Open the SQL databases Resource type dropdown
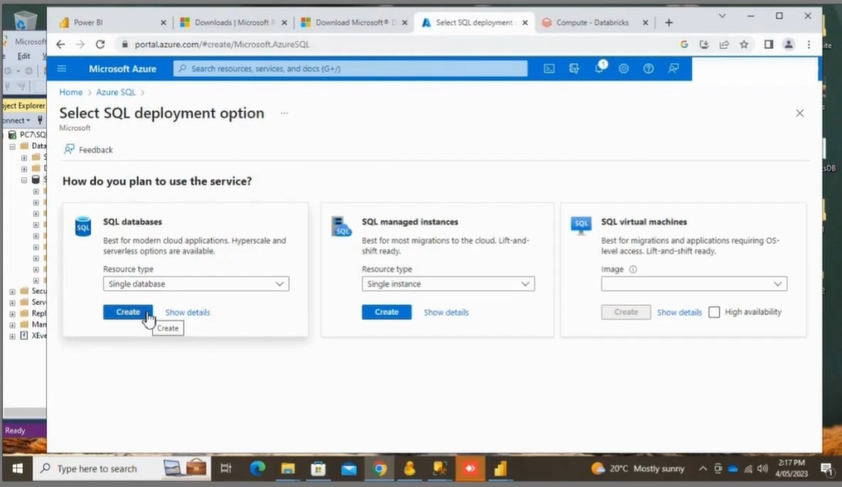The image size is (842, 487). click(x=196, y=284)
